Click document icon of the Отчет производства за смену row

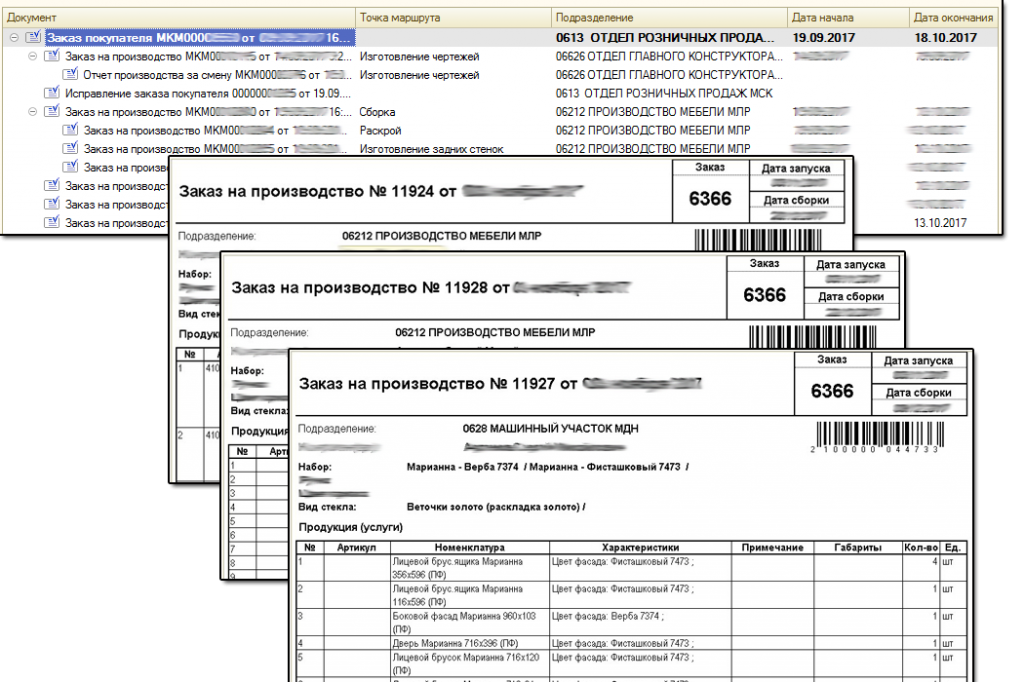tap(70, 74)
